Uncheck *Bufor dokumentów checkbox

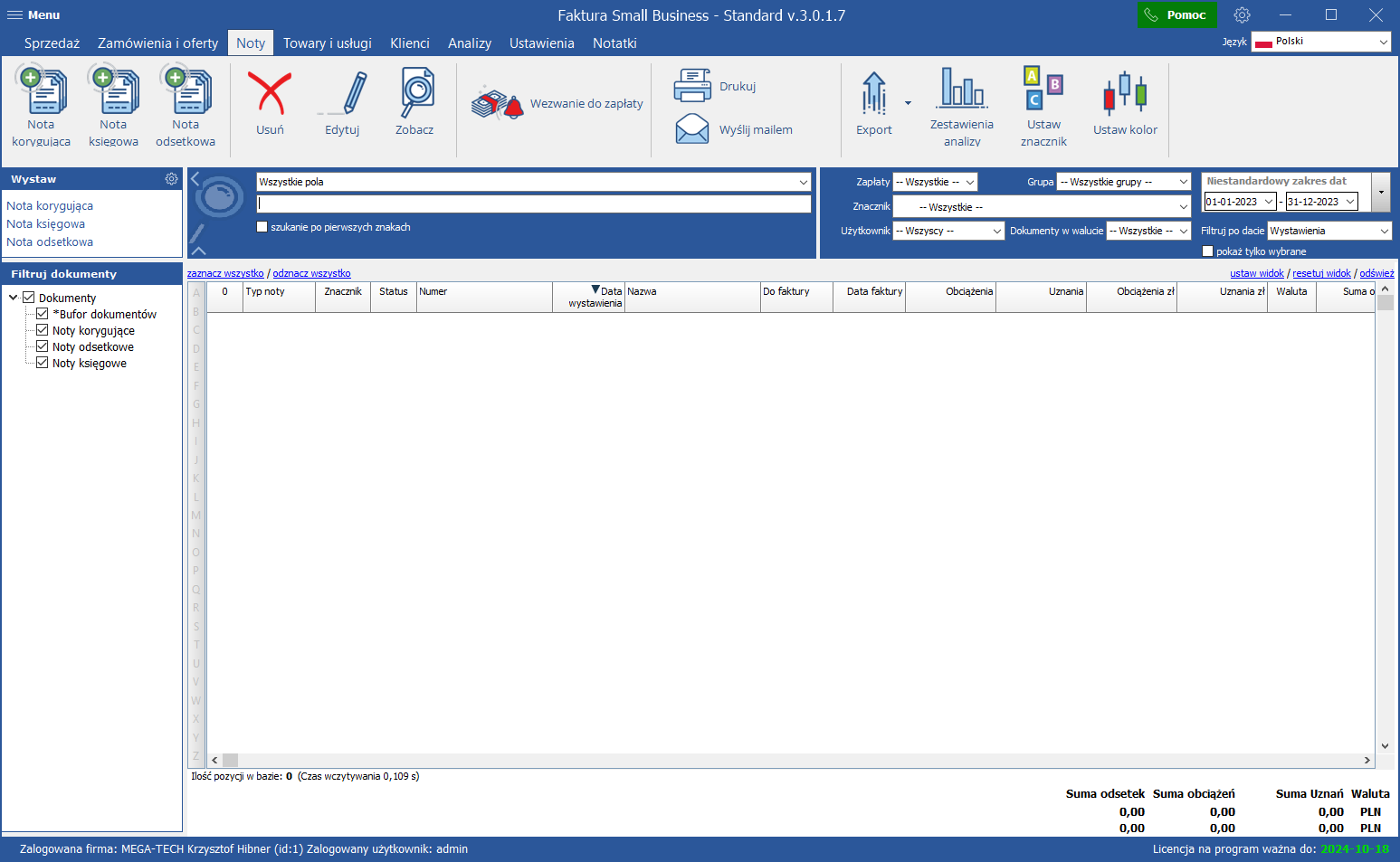43,314
